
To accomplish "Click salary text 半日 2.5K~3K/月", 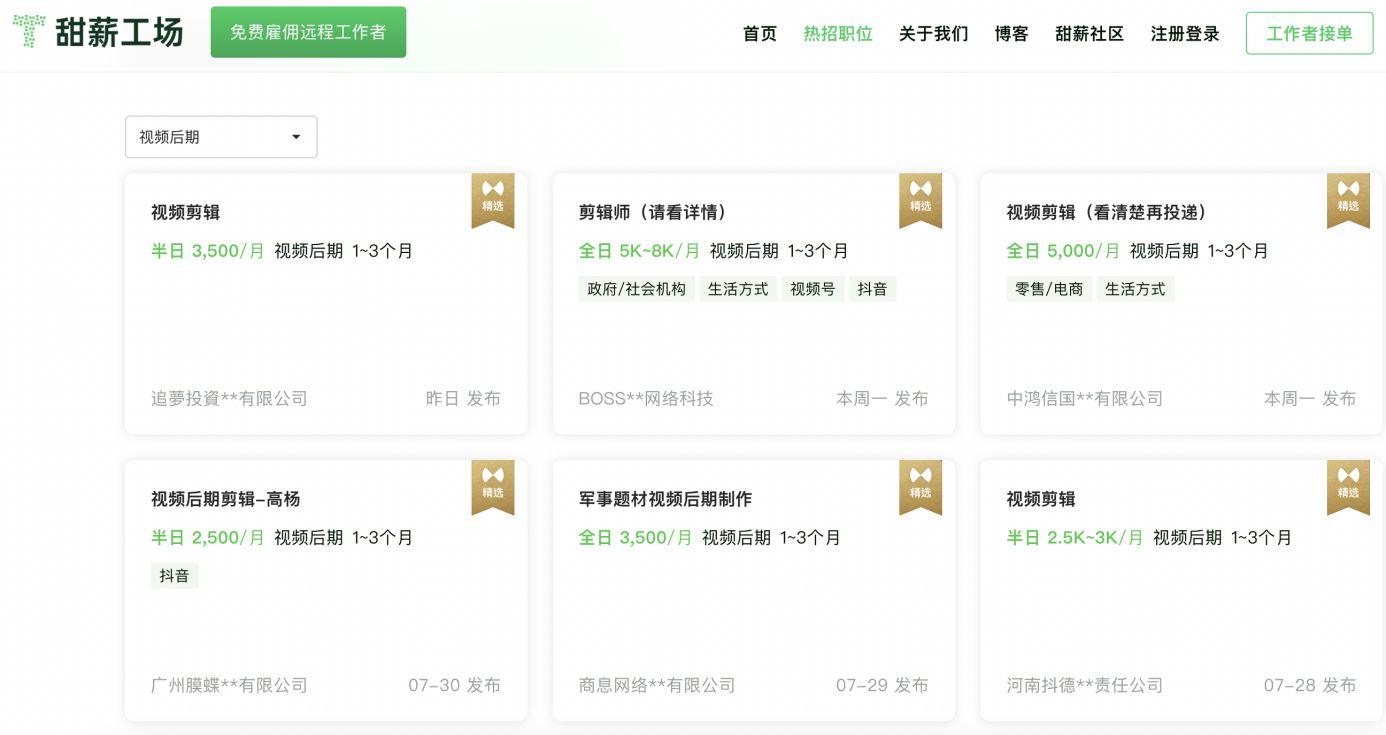I will tap(1075, 538).
